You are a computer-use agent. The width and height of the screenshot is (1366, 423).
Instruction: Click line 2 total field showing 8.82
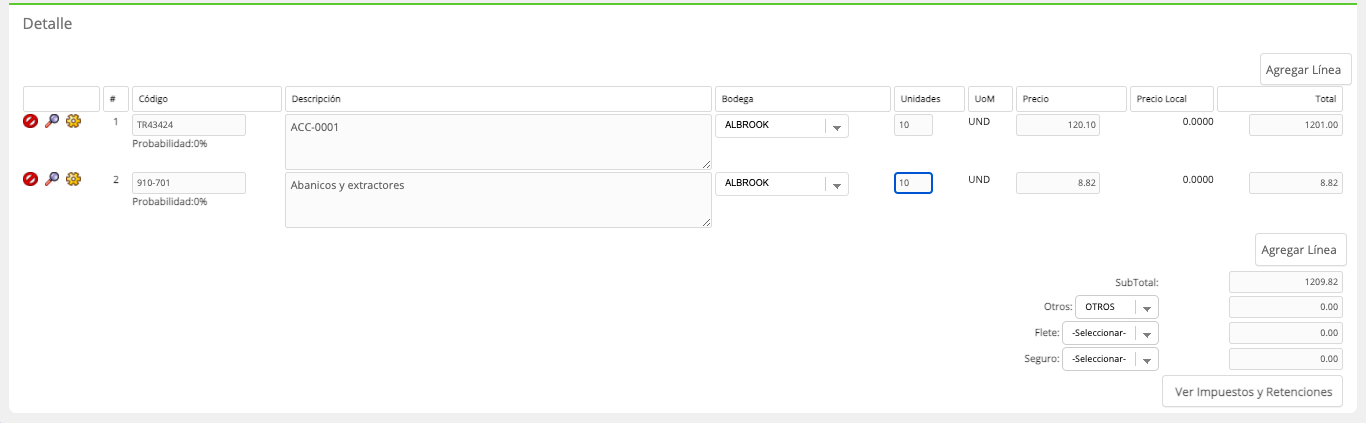1296,183
